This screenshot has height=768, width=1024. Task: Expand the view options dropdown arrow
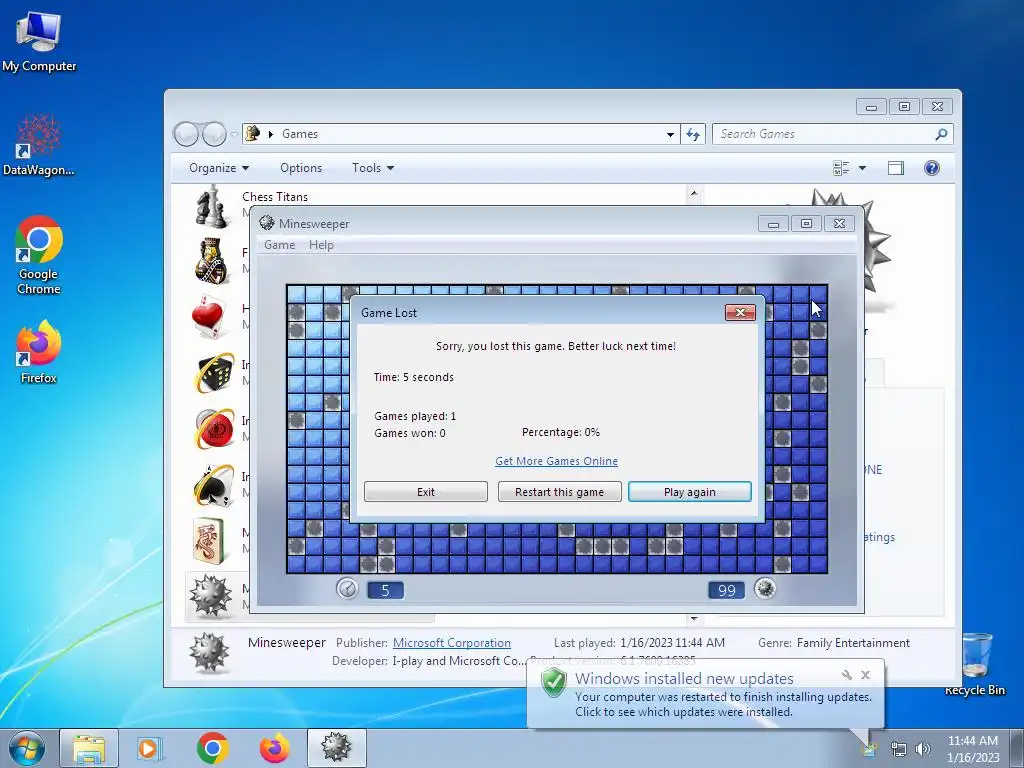coord(862,168)
